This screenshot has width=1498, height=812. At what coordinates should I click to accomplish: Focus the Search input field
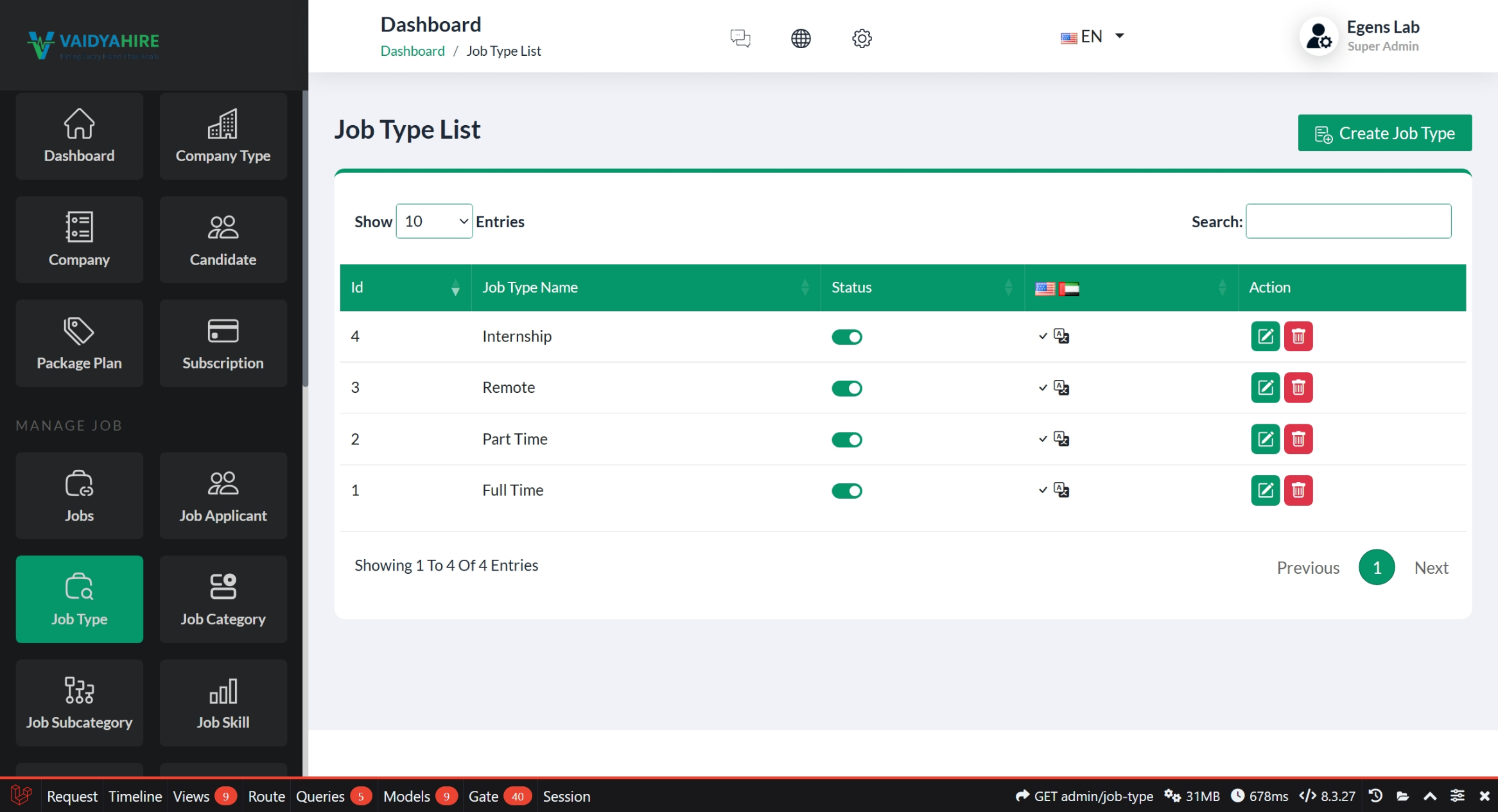[x=1348, y=221]
